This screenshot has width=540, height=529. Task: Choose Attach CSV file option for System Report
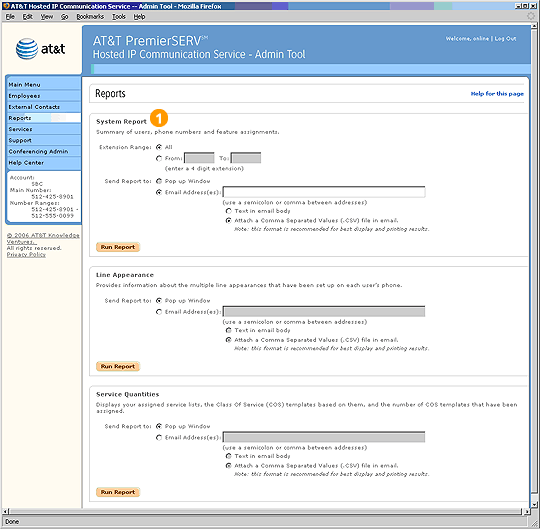(228, 220)
